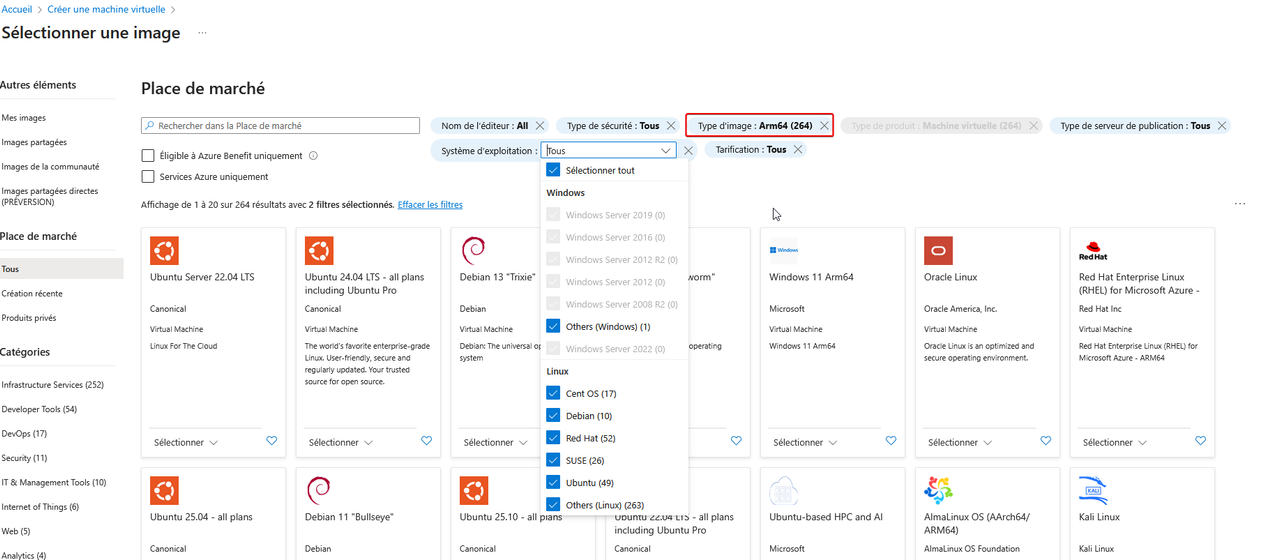Select Infrastructure Services (252) category
The width and height of the screenshot is (1280, 560).
tap(52, 385)
